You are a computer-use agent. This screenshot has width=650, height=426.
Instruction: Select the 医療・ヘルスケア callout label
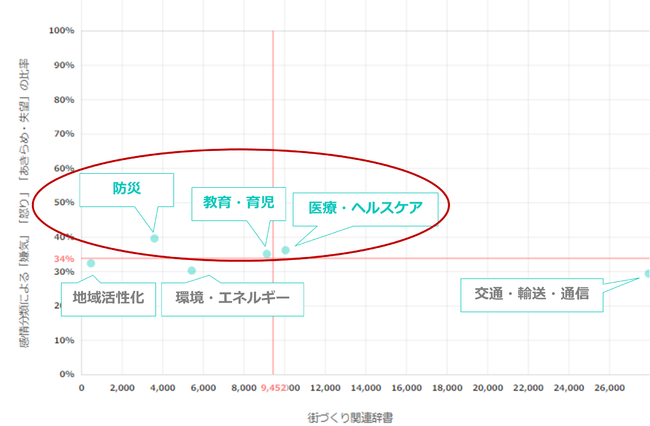(x=365, y=208)
